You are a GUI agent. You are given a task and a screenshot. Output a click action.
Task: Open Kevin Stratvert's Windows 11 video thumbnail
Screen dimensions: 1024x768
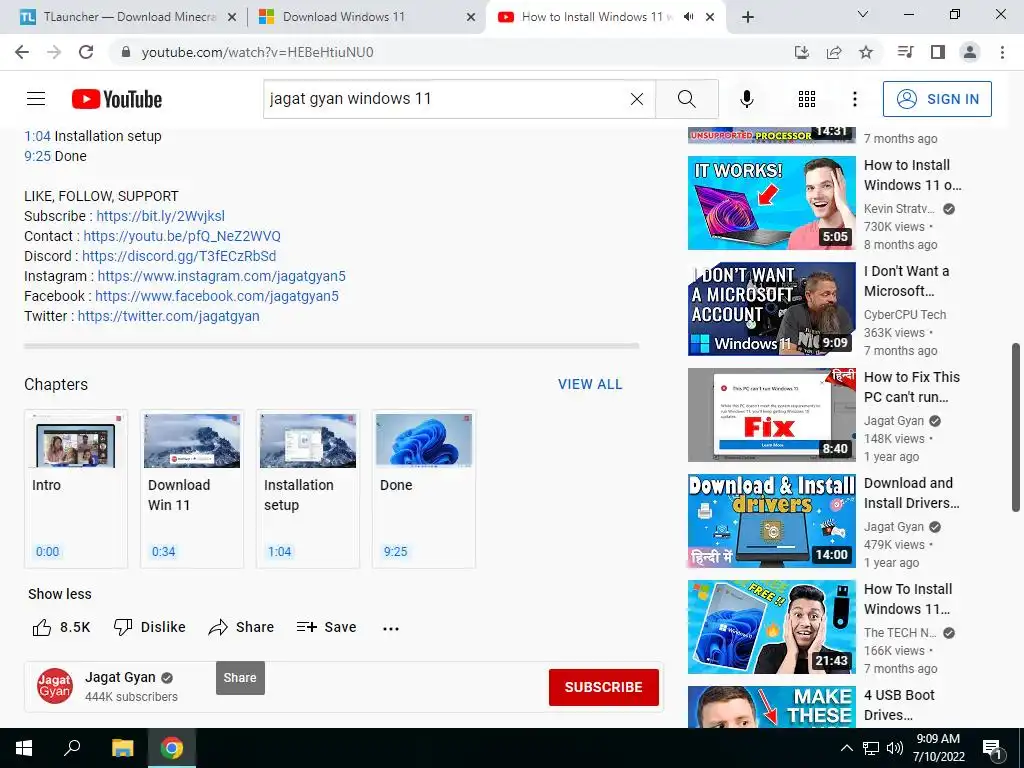click(771, 202)
